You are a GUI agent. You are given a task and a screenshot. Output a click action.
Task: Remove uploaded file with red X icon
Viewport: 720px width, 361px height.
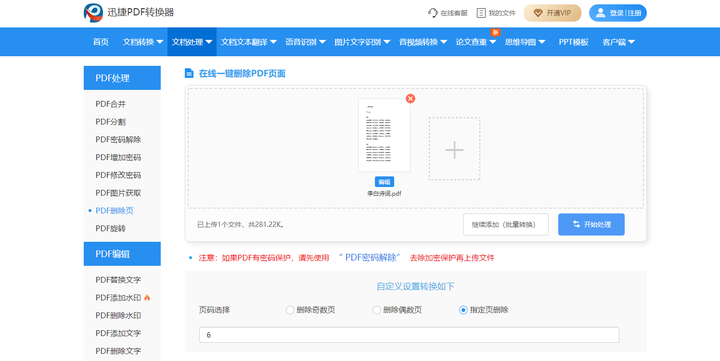pos(411,98)
